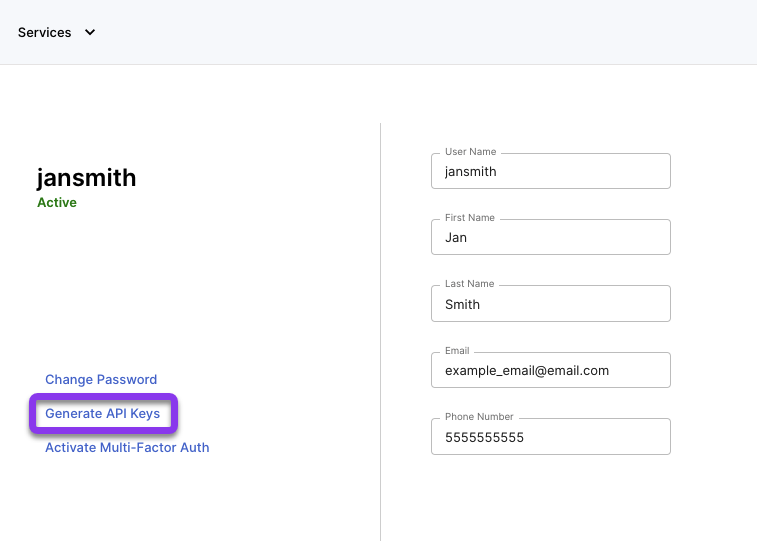Image resolution: width=757 pixels, height=541 pixels.
Task: Click into the First Name field
Action: 550,237
